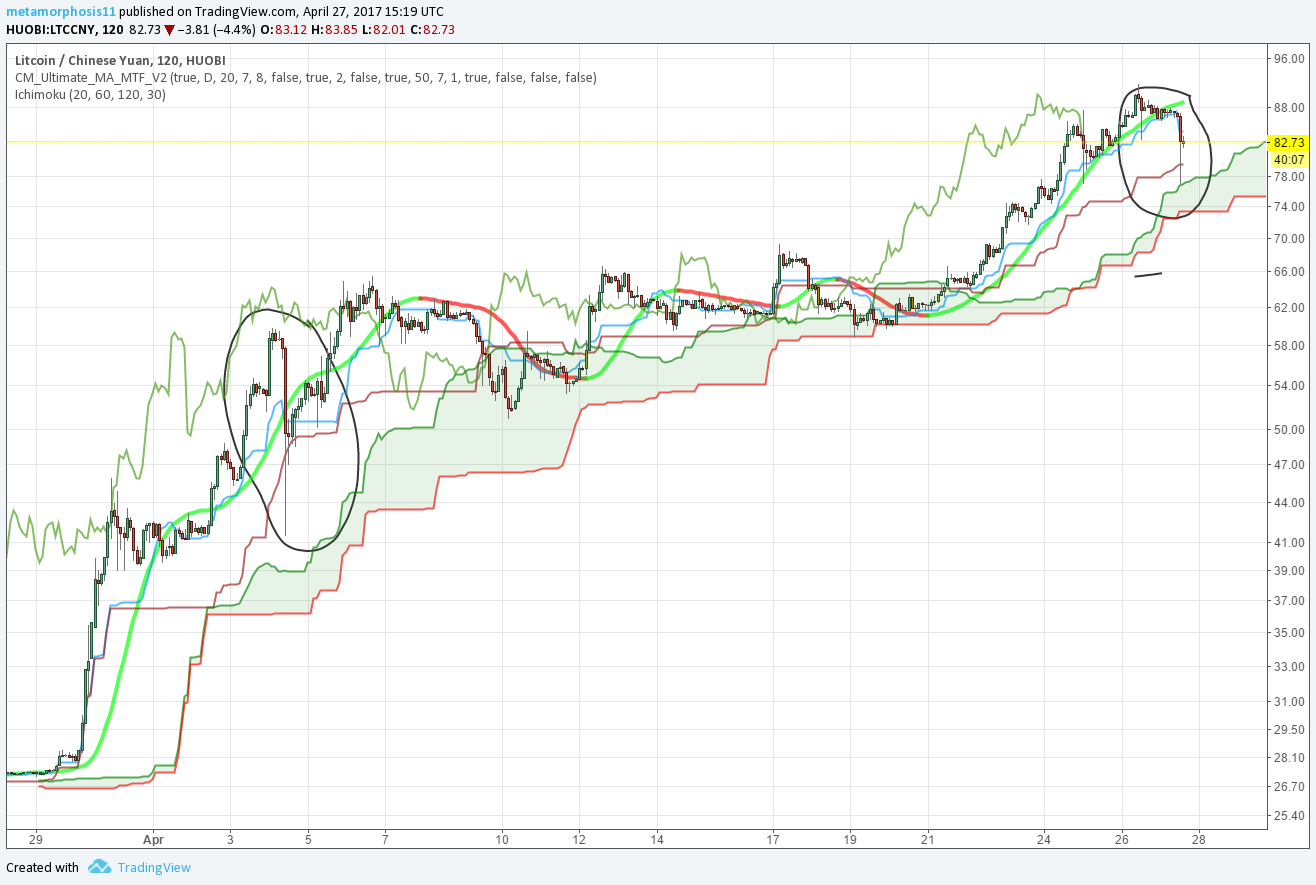Screen dimensions: 1316x885
Task: Click the 24 date label on time axis
Action: 1044,839
